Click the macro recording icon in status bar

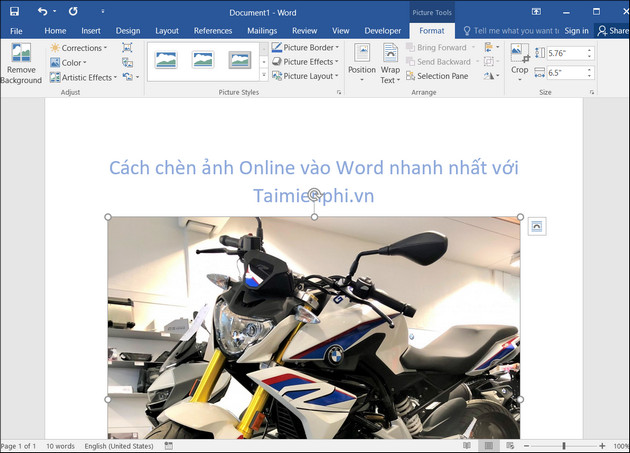pyautogui.click(x=169, y=446)
